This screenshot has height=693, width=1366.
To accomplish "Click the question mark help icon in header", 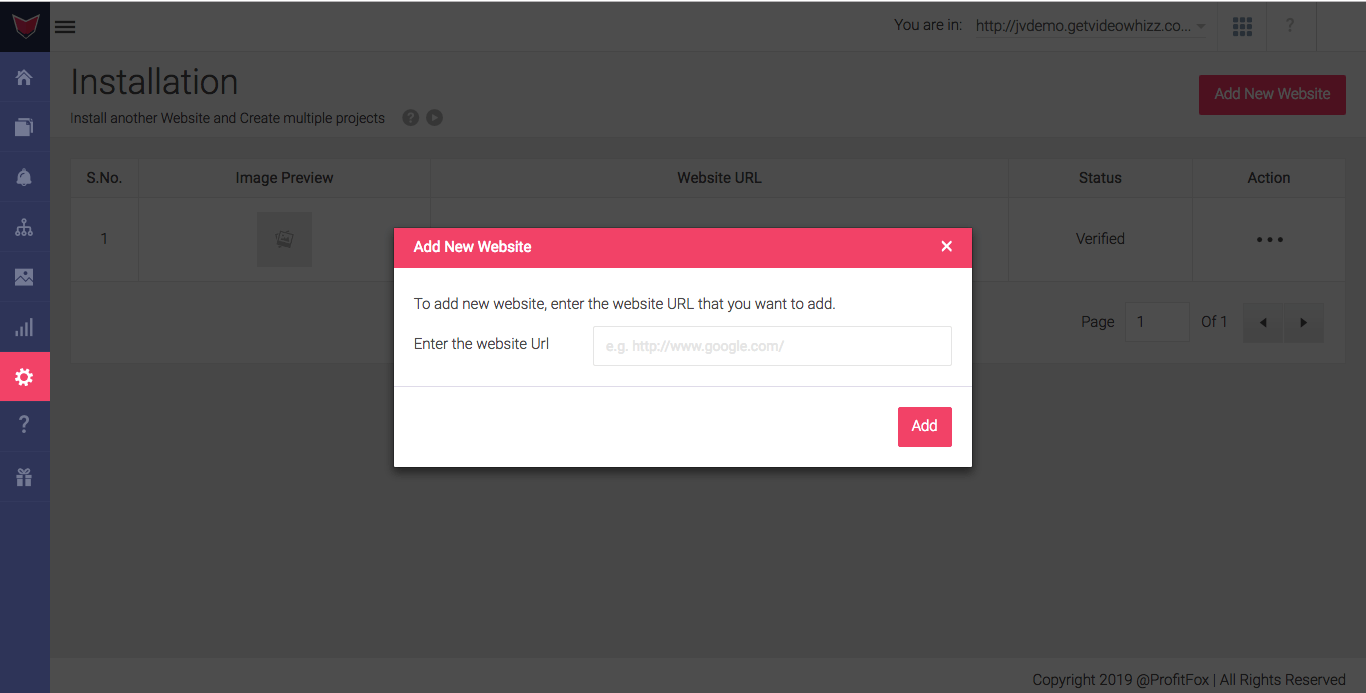I will tap(1290, 26).
